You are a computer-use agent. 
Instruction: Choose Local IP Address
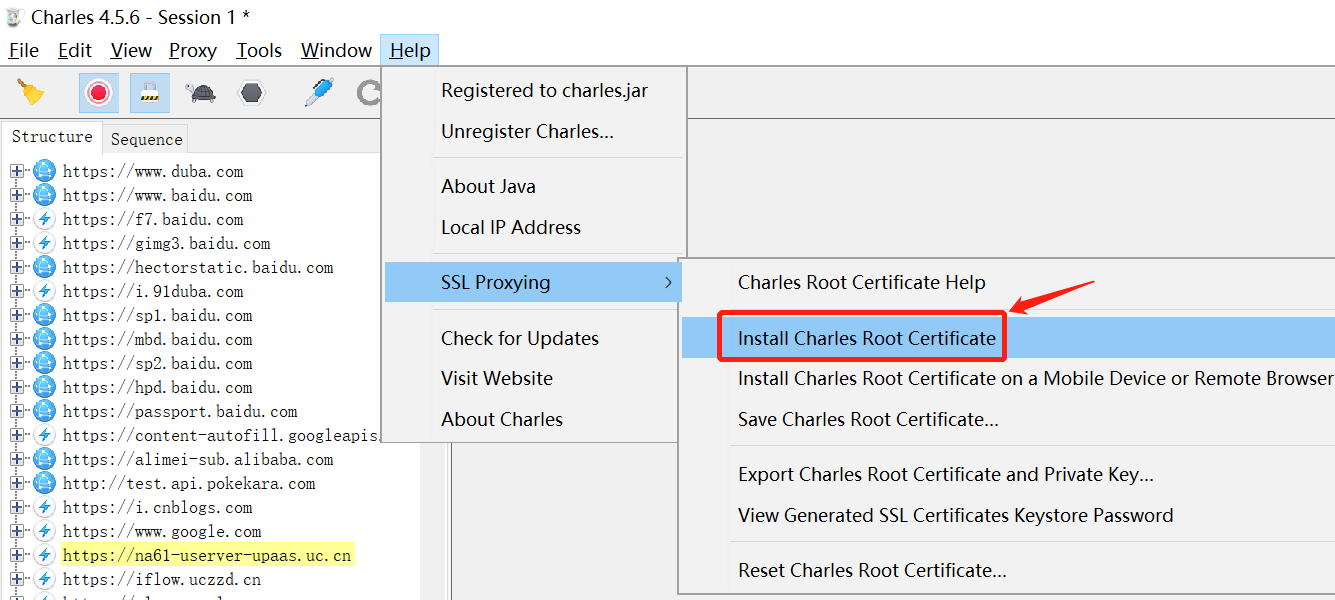(x=510, y=228)
